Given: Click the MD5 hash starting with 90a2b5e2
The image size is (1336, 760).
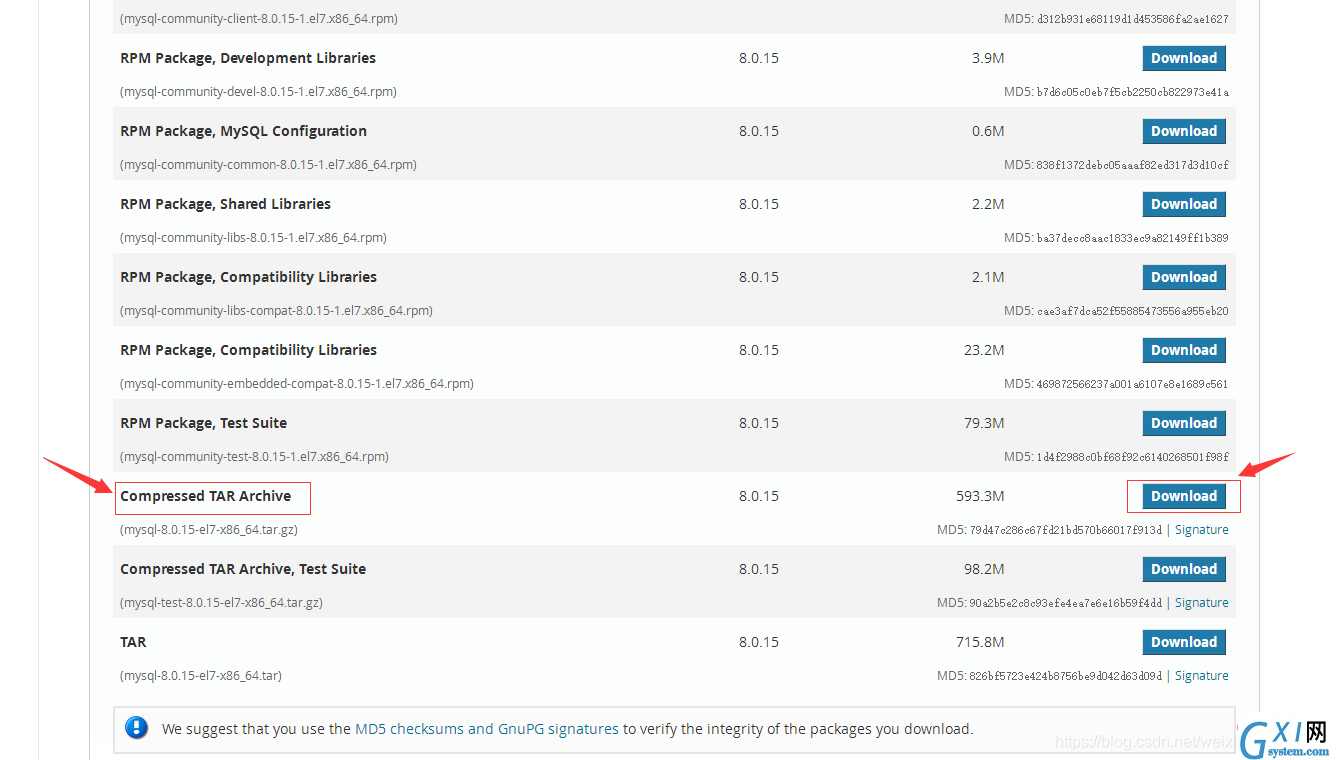Looking at the screenshot, I should [x=1066, y=603].
